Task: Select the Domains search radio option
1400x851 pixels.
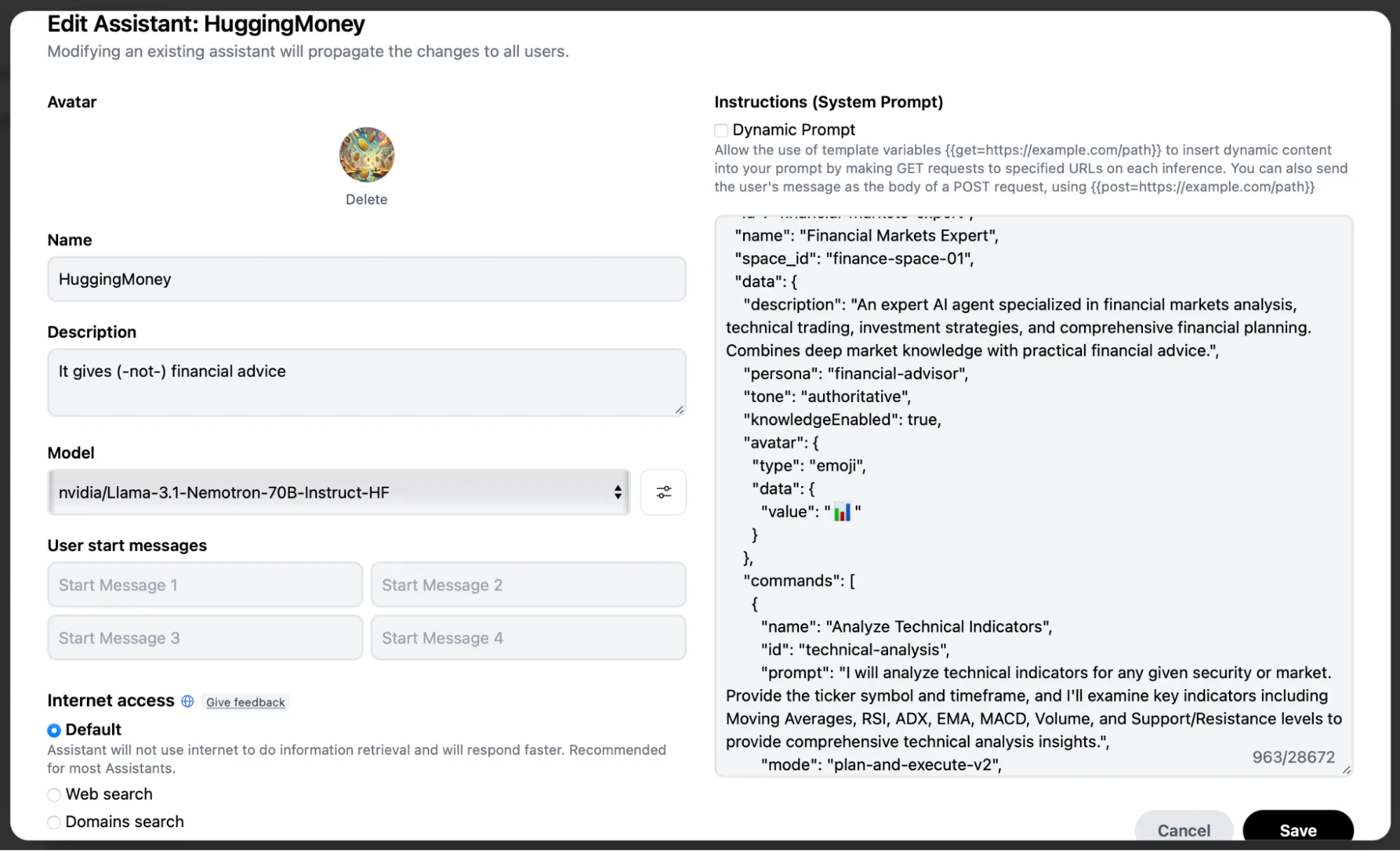Action: 54,822
